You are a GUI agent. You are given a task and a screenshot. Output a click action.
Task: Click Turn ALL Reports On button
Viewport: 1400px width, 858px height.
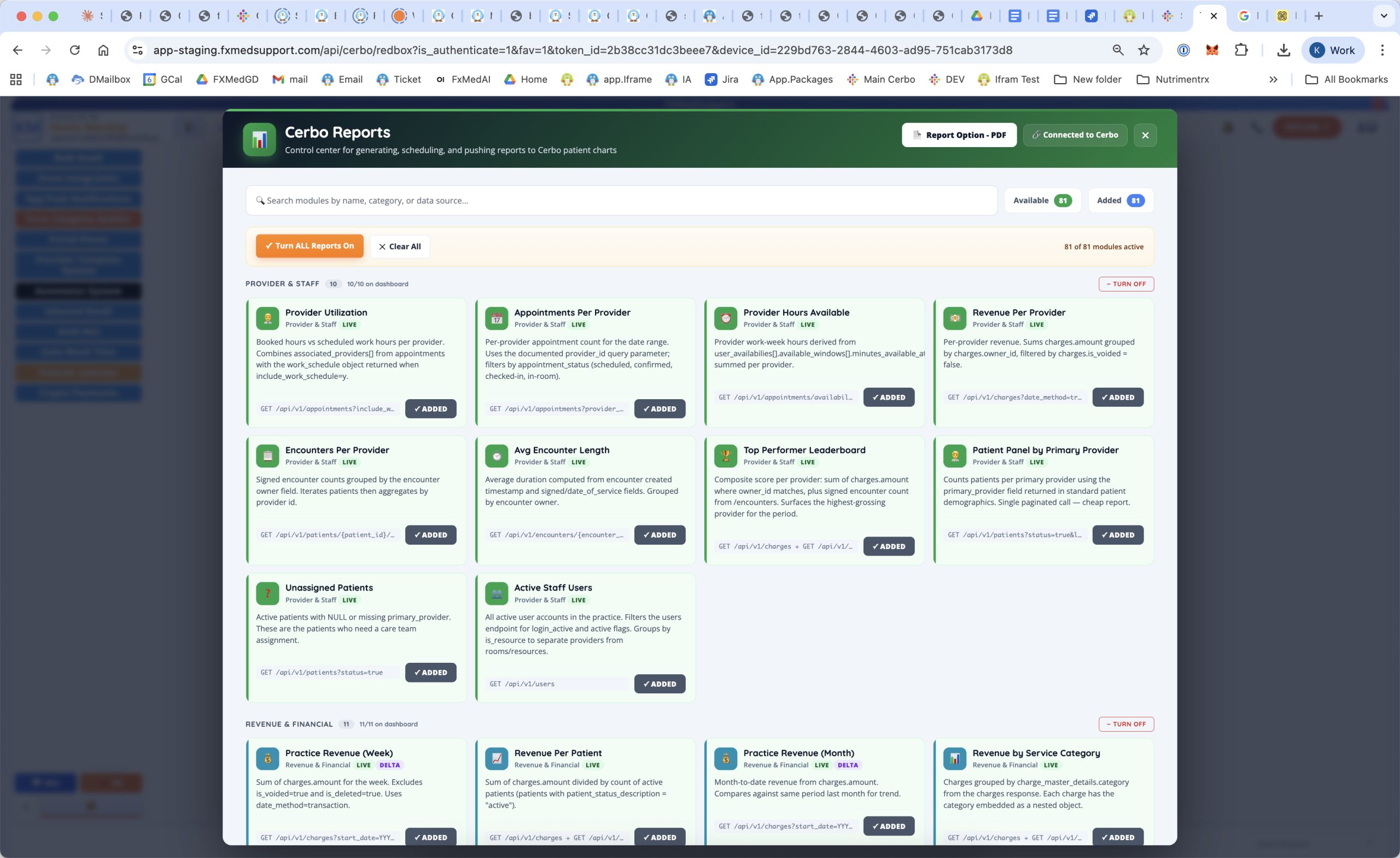click(310, 246)
